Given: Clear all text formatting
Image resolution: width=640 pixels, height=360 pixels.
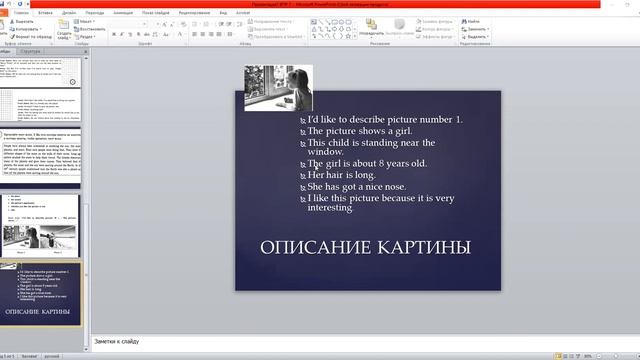Looking at the screenshot, I should [x=183, y=24].
